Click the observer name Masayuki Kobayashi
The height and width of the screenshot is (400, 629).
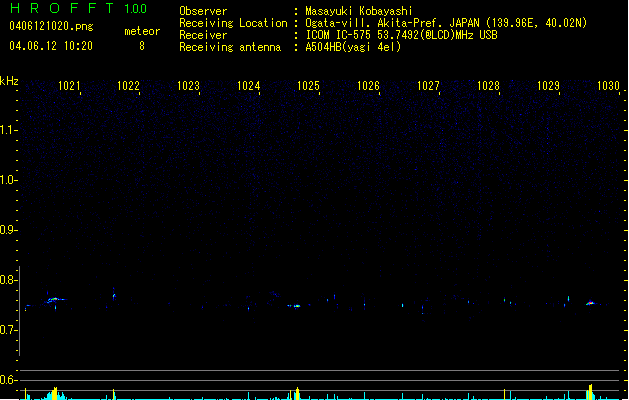point(359,11)
